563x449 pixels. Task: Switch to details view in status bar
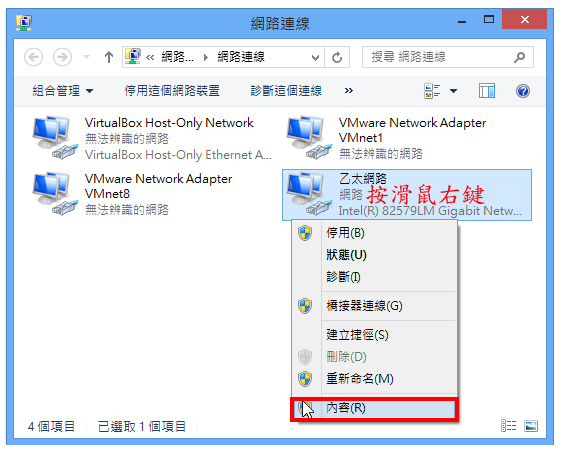pyautogui.click(x=508, y=426)
